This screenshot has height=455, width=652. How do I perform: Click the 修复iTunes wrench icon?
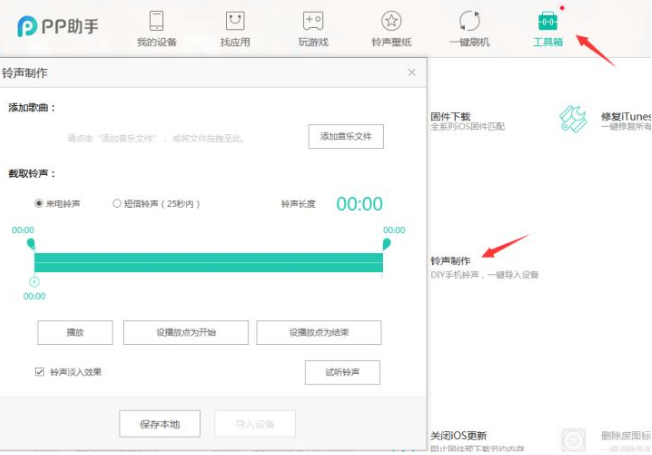[x=572, y=119]
